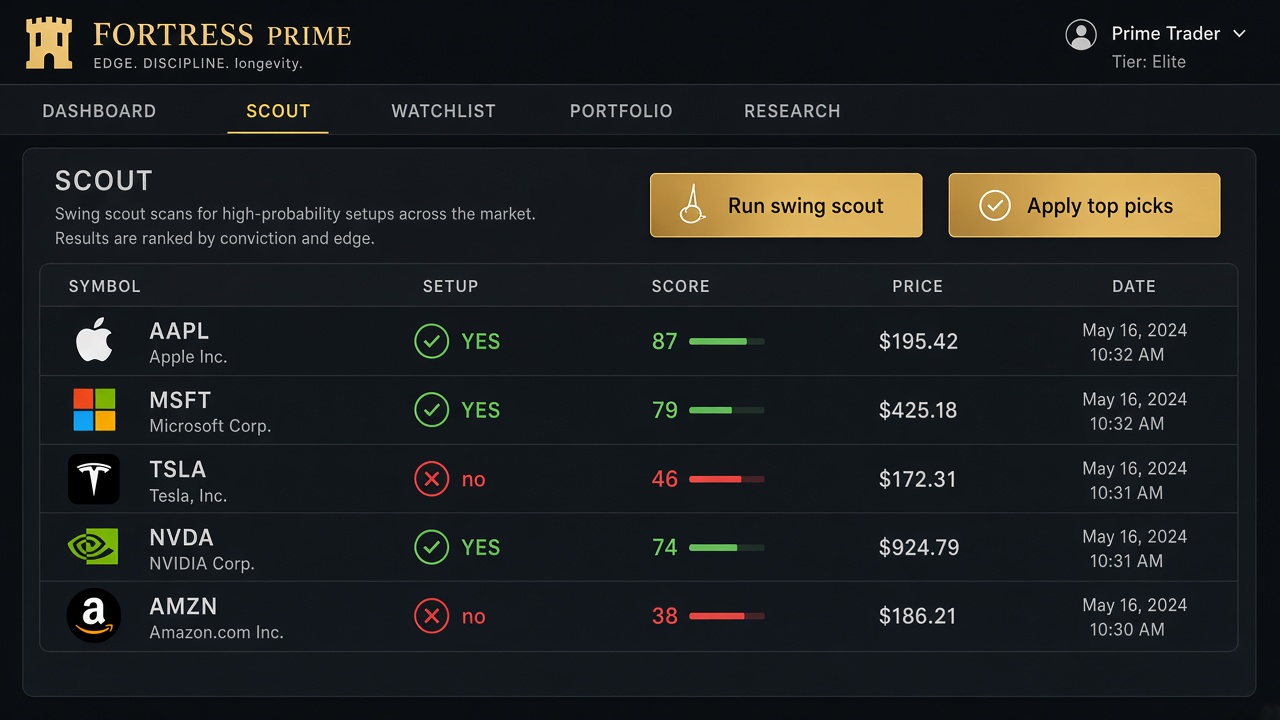Sort by the SCORE column header
1280x720 pixels.
click(x=681, y=286)
